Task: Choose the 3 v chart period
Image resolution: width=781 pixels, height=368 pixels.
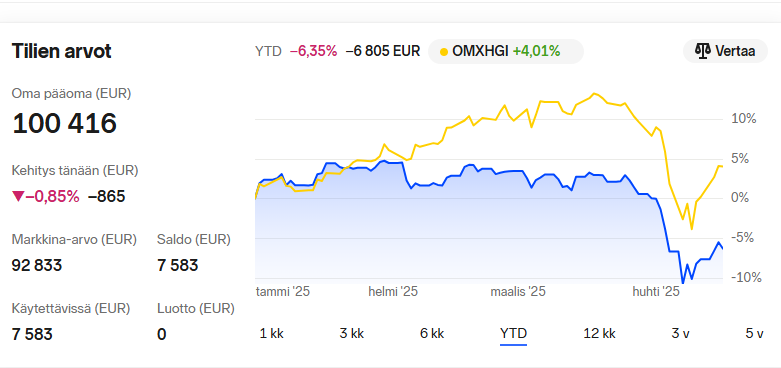Action: [680, 334]
